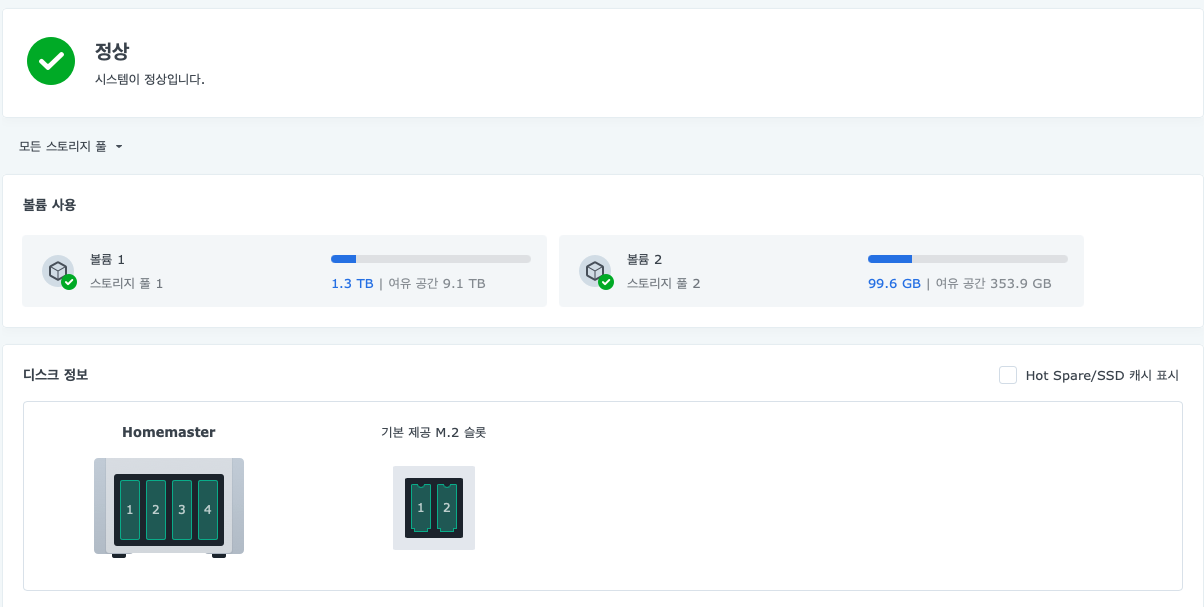Select the 볼륨 2 card title
1204x607 pixels.
[644, 260]
